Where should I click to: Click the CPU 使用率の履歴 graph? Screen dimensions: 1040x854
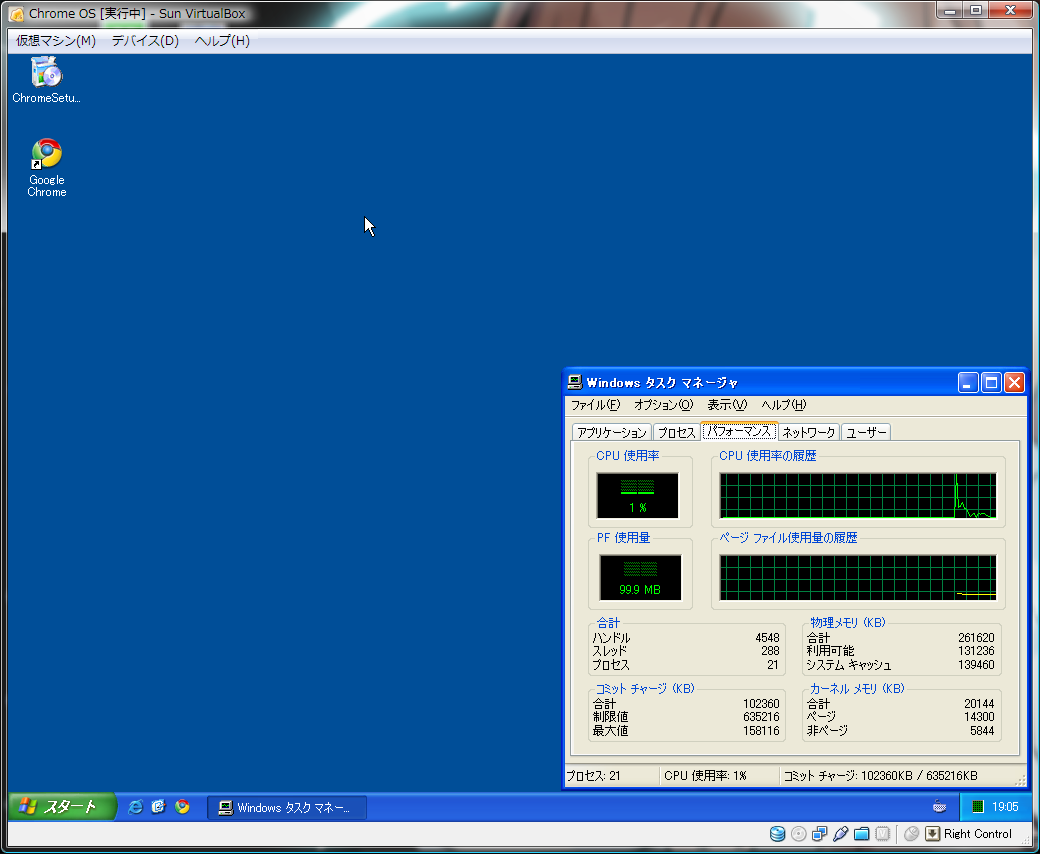(x=858, y=495)
